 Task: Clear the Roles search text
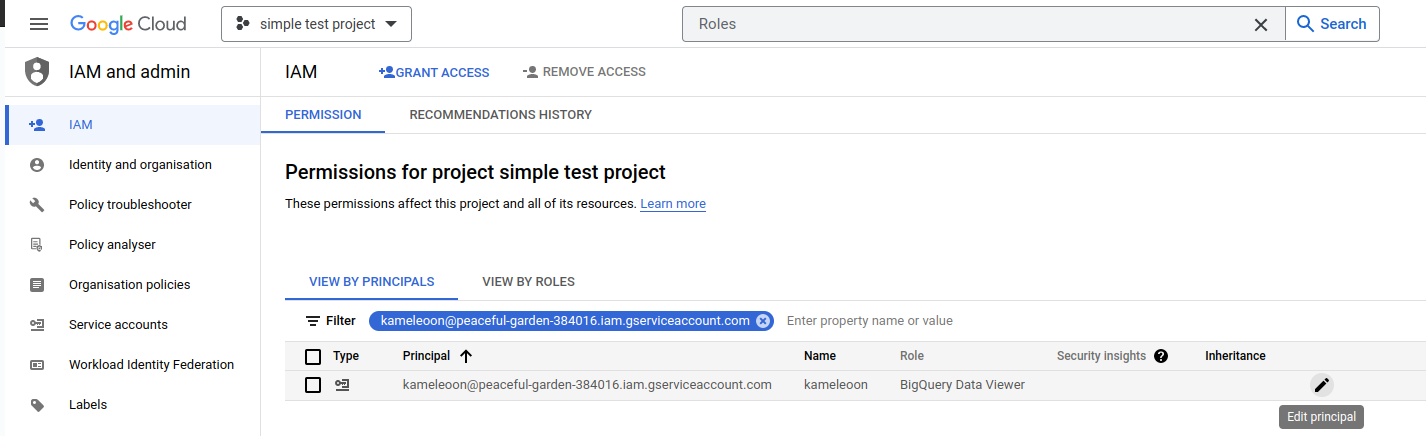(x=1261, y=25)
